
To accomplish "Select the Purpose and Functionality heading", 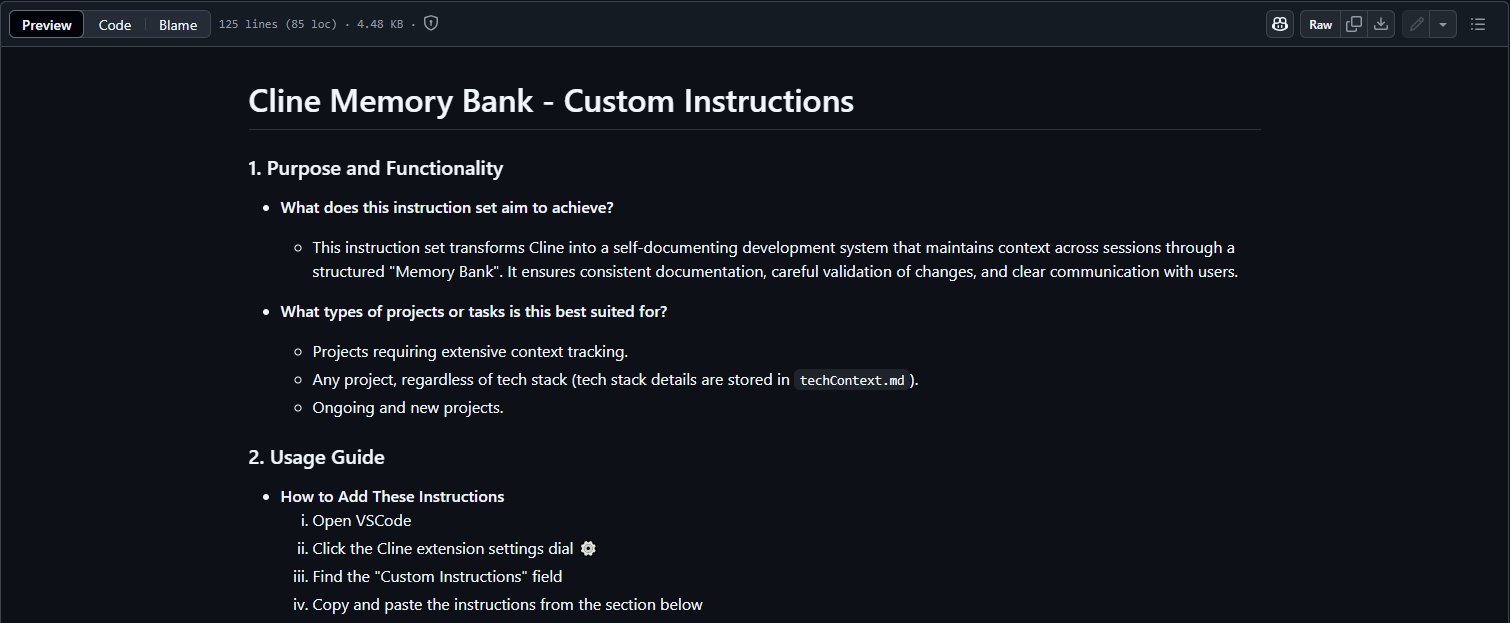I will coord(376,168).
